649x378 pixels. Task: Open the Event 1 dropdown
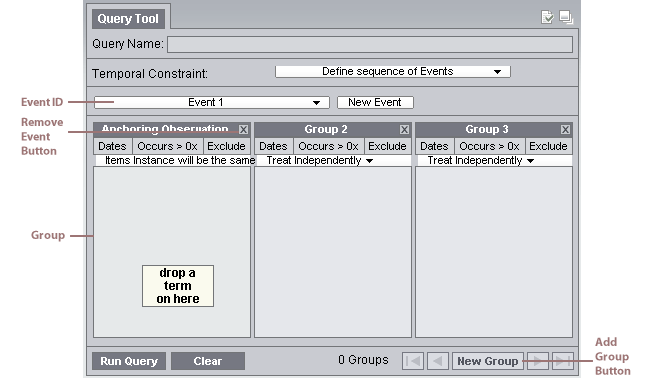[x=212, y=102]
